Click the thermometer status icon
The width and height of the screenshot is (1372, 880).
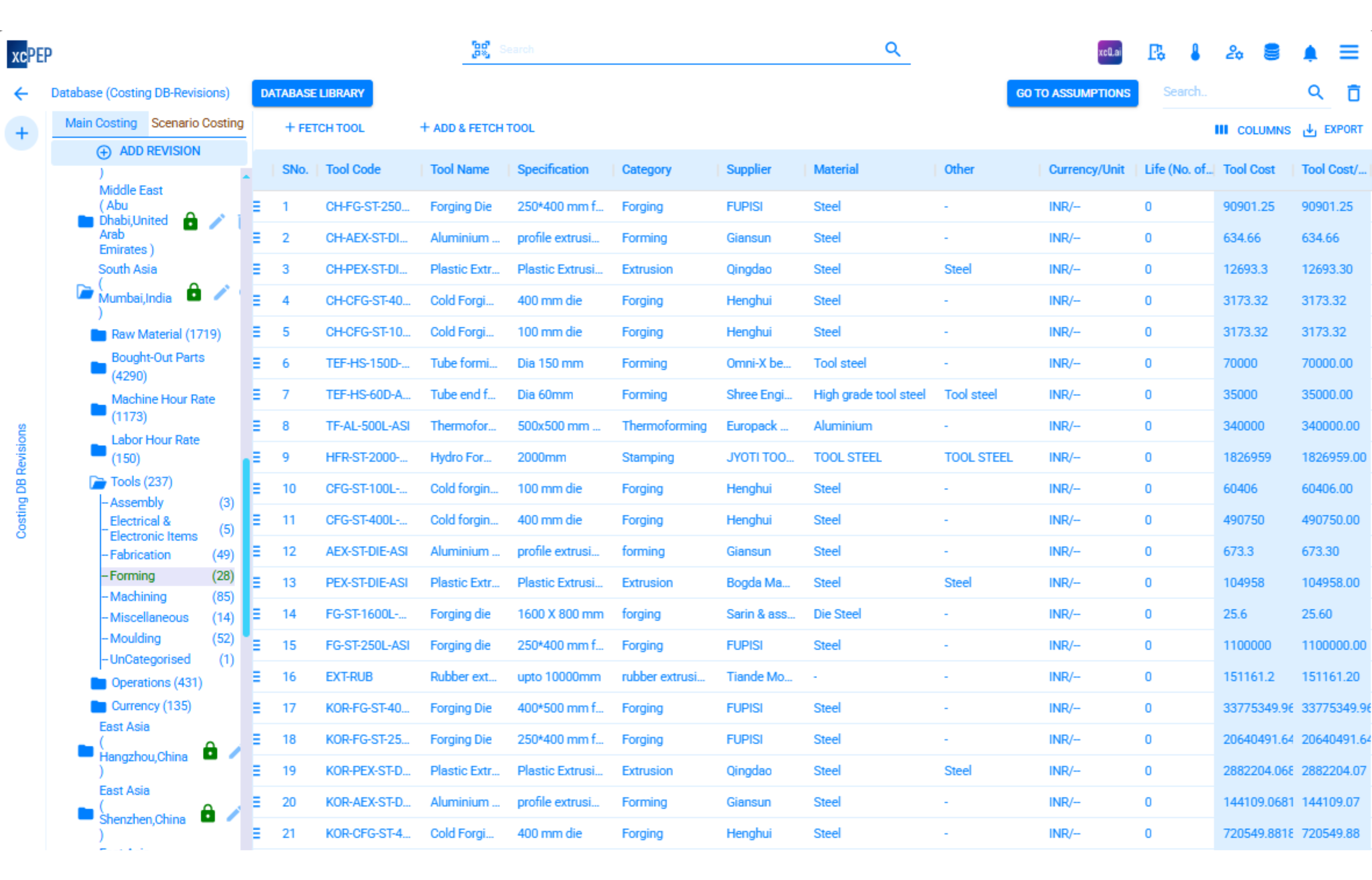coord(1195,52)
